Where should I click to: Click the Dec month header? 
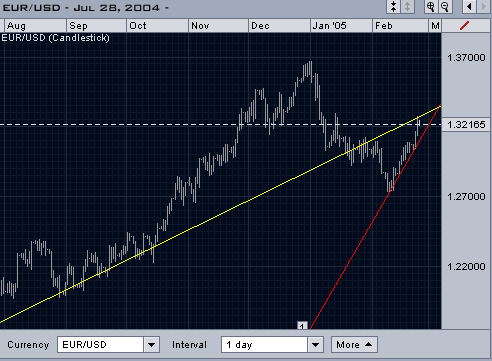pos(279,26)
